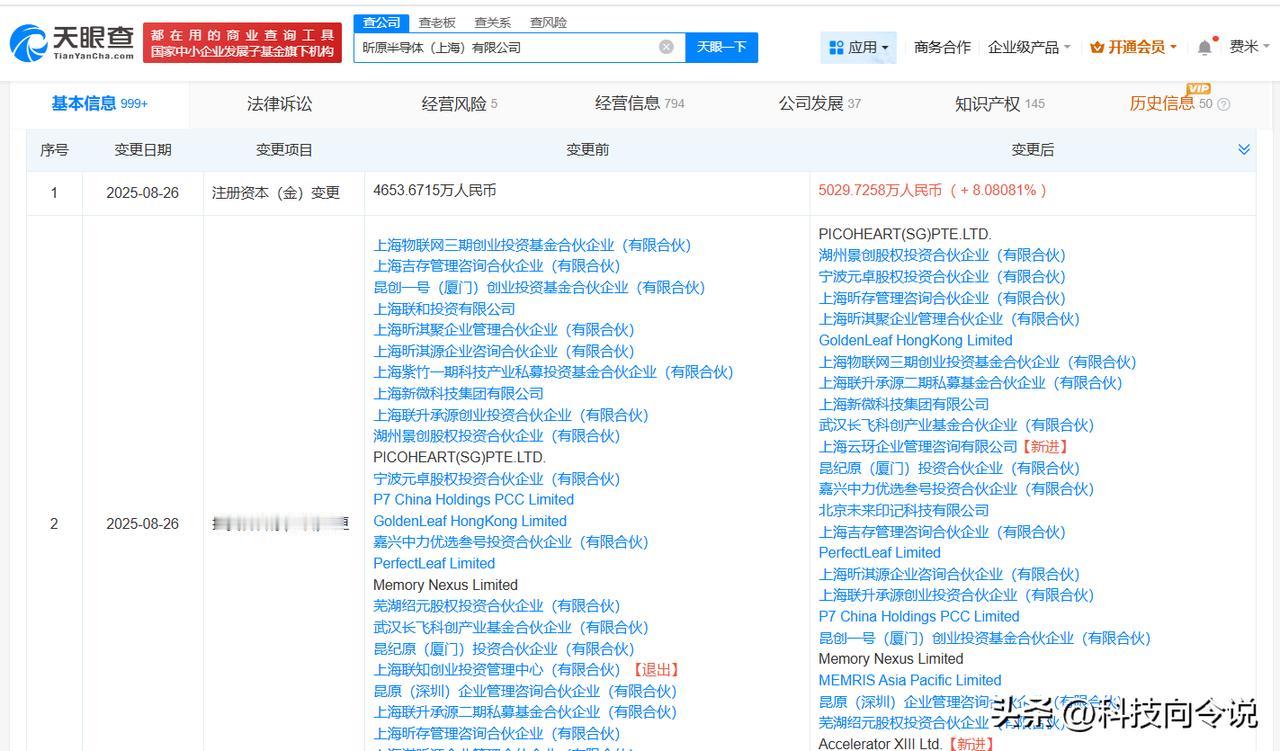The height and width of the screenshot is (751, 1280).
Task: Click the 注册资本（金）变更 cell
Action: 276,192
